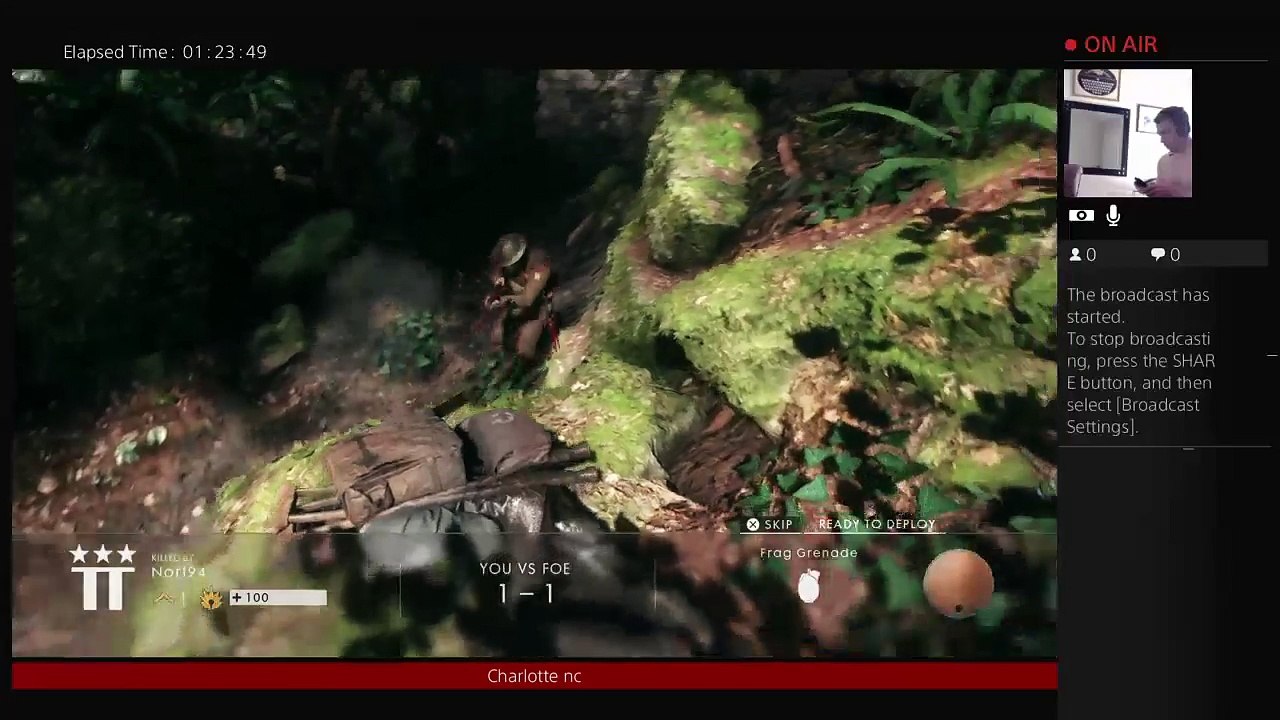The height and width of the screenshot is (720, 1280).
Task: Skip the kill cam
Action: 769,524
